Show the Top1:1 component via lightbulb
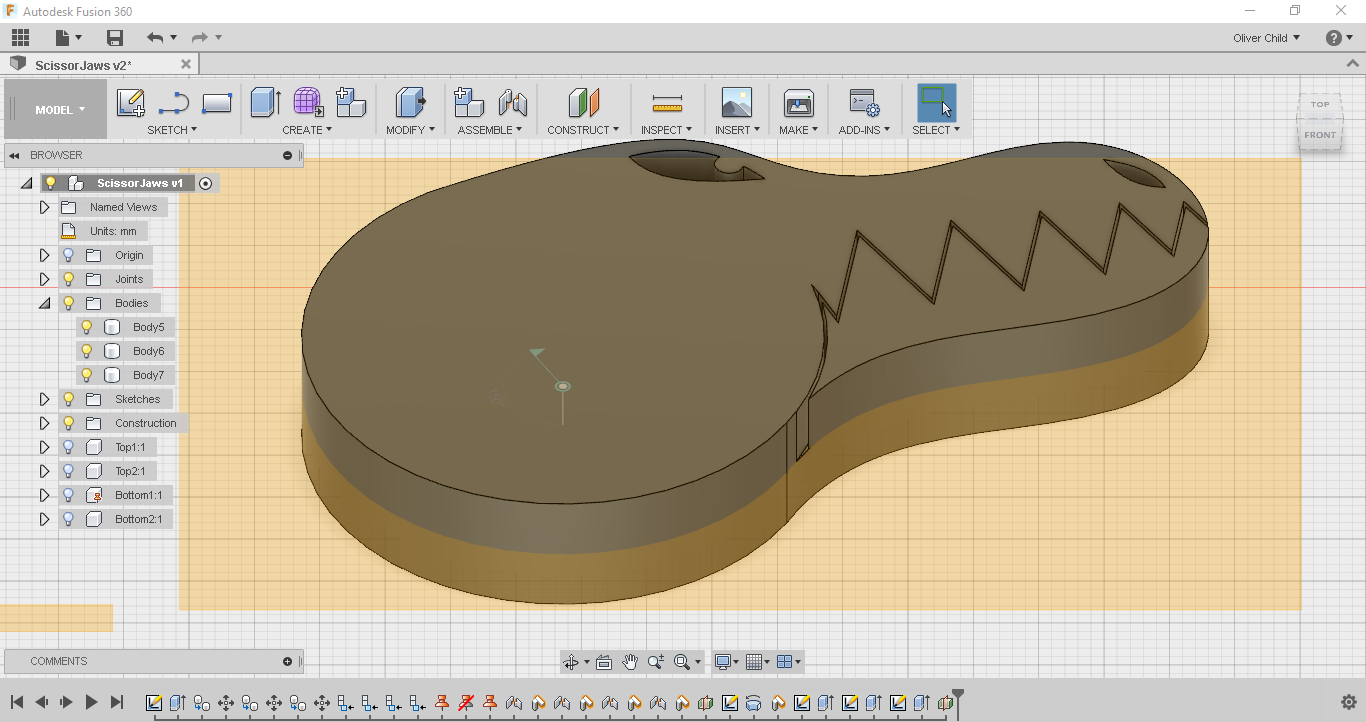 pyautogui.click(x=69, y=447)
